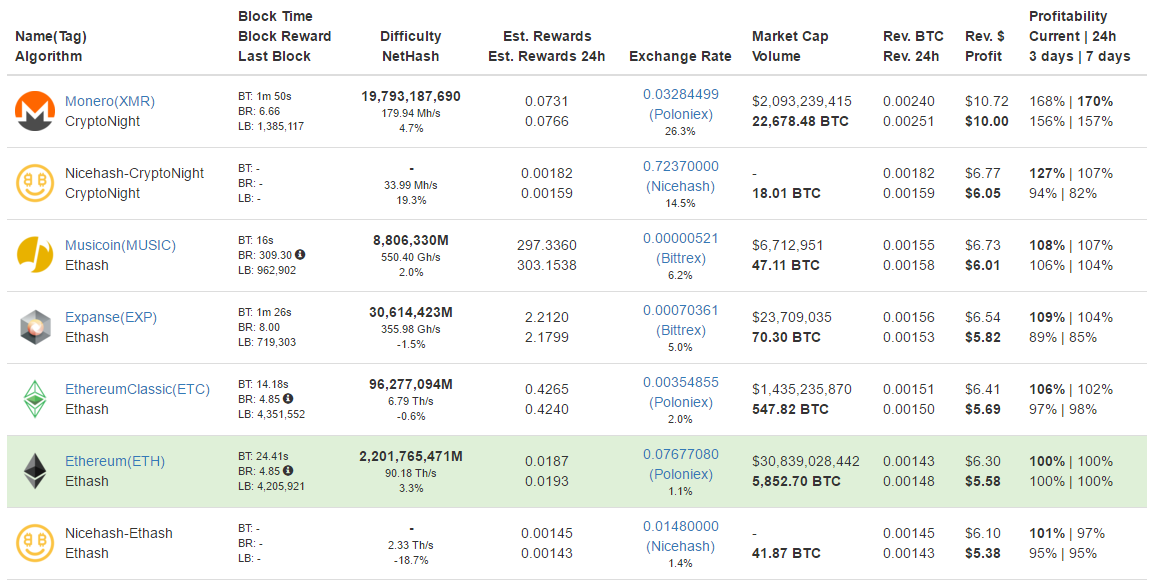The width and height of the screenshot is (1153, 585).
Task: Click the Rev. BTC column header
Action: click(913, 46)
